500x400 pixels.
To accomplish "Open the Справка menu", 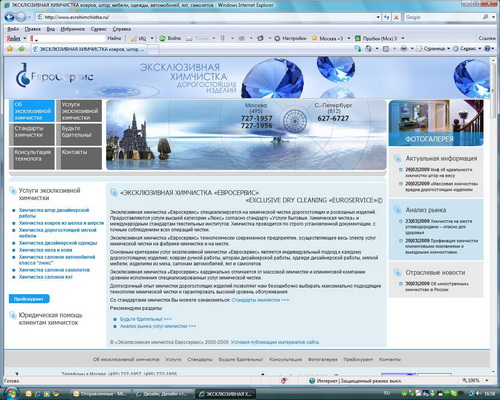I will click(x=122, y=29).
